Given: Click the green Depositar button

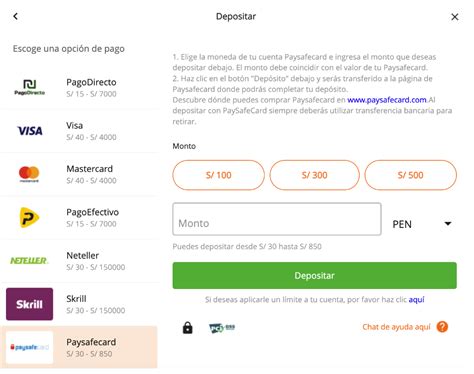Looking at the screenshot, I should [315, 275].
